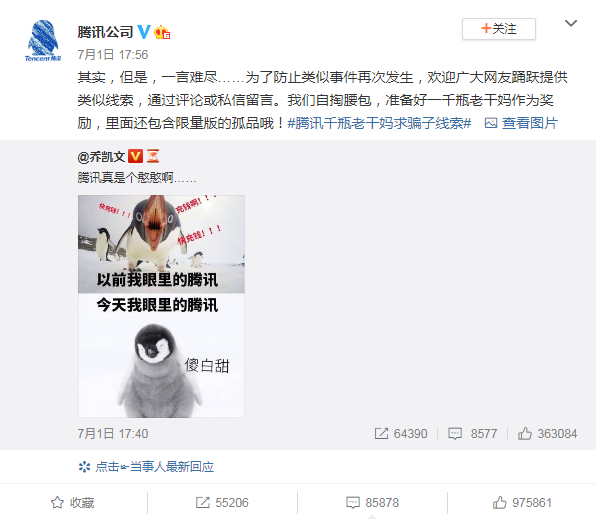
Task: Like the original post with 363084 likes
Action: click(x=547, y=433)
